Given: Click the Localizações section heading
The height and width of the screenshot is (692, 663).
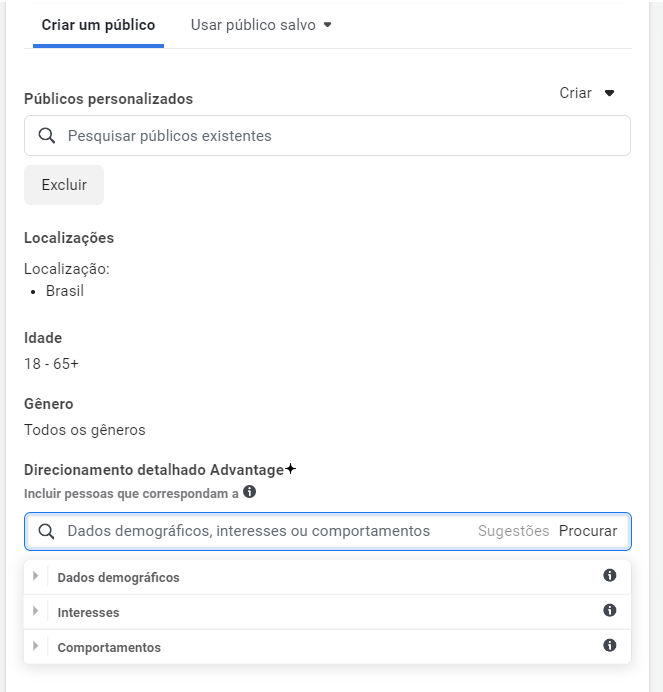Looking at the screenshot, I should (x=69, y=238).
